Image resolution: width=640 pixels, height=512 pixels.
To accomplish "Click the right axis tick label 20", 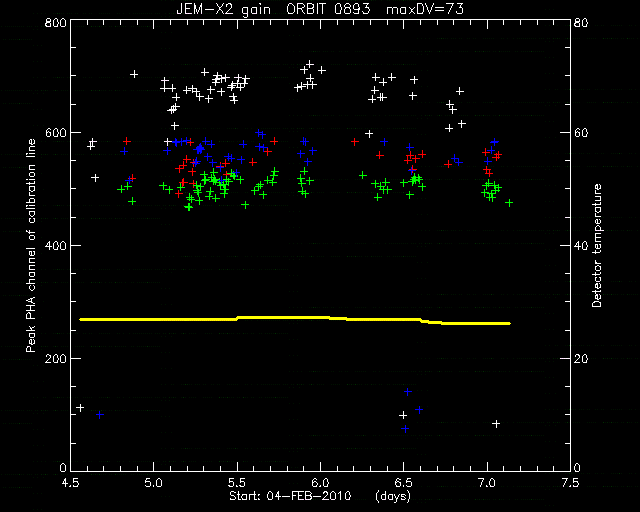I will (x=581, y=359).
